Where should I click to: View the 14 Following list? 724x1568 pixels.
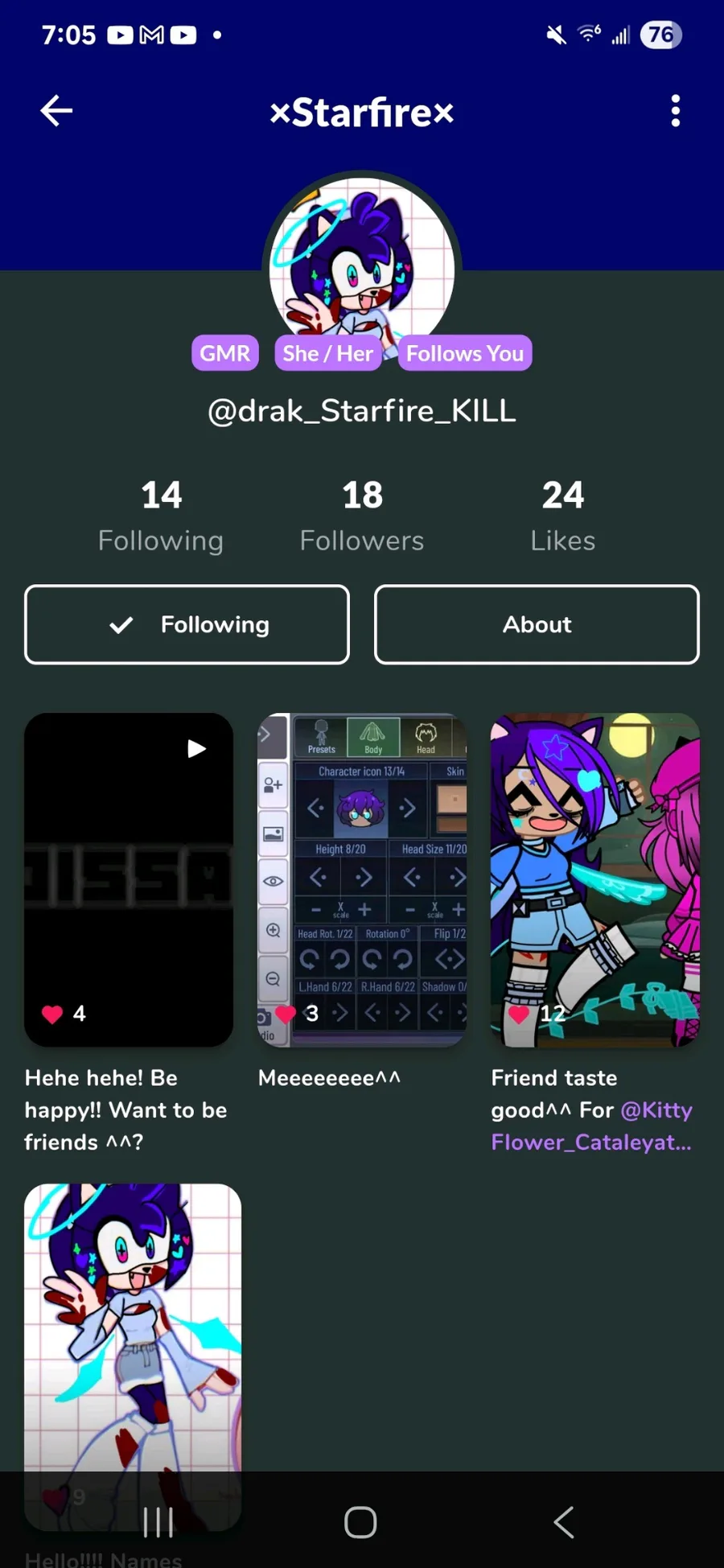point(161,516)
